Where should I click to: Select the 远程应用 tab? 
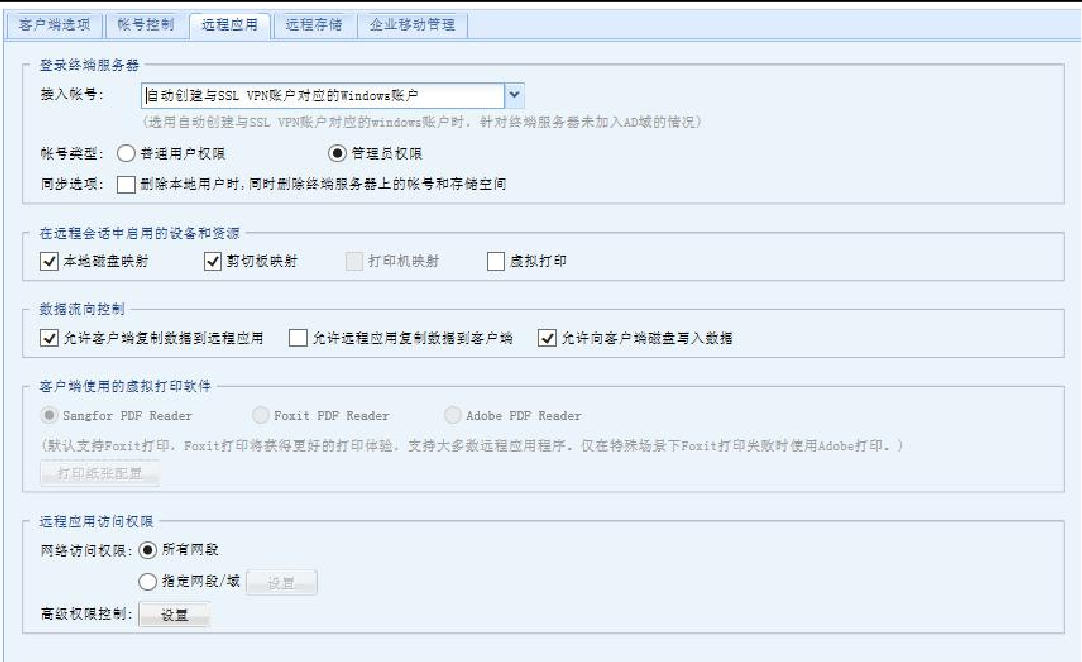coord(229,25)
